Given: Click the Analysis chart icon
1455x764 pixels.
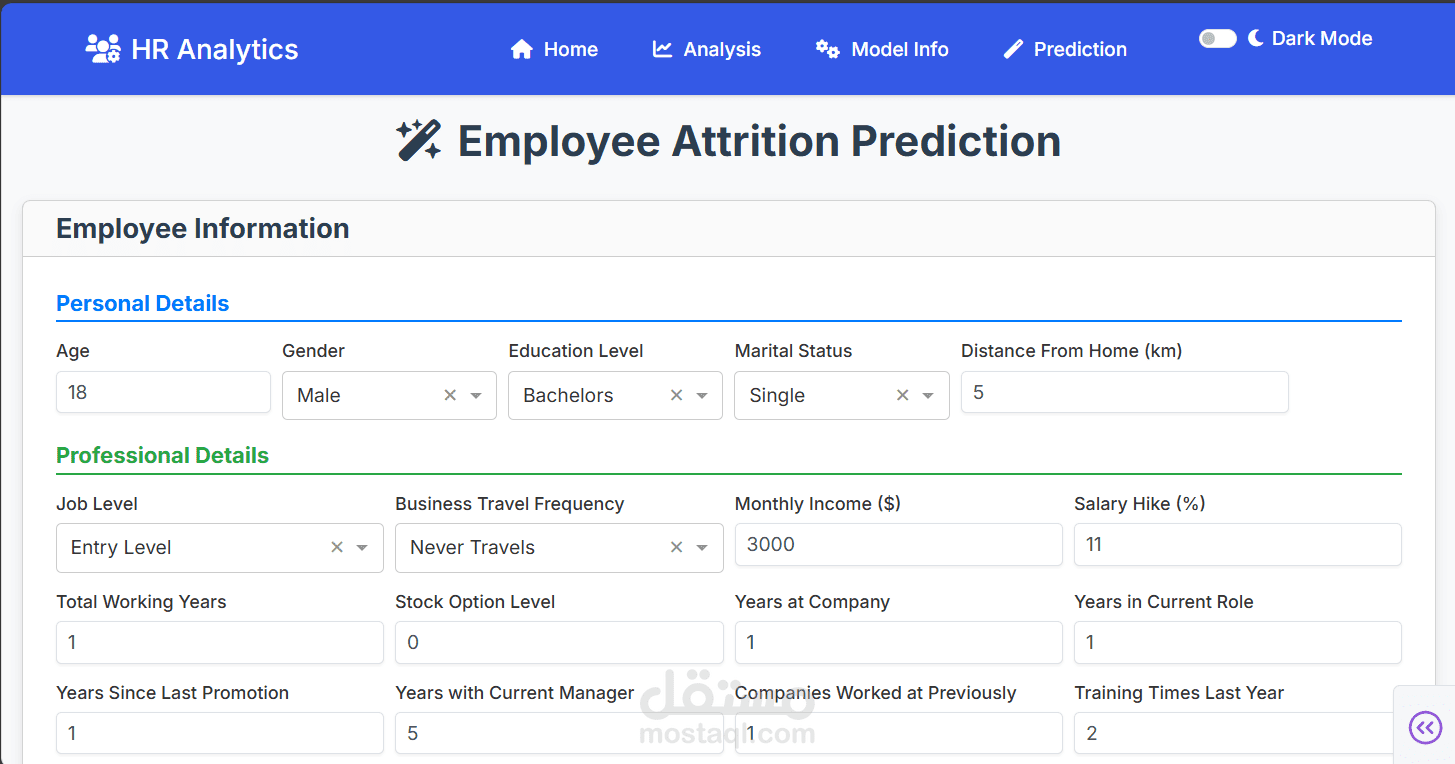Looking at the screenshot, I should pyautogui.click(x=662, y=49).
